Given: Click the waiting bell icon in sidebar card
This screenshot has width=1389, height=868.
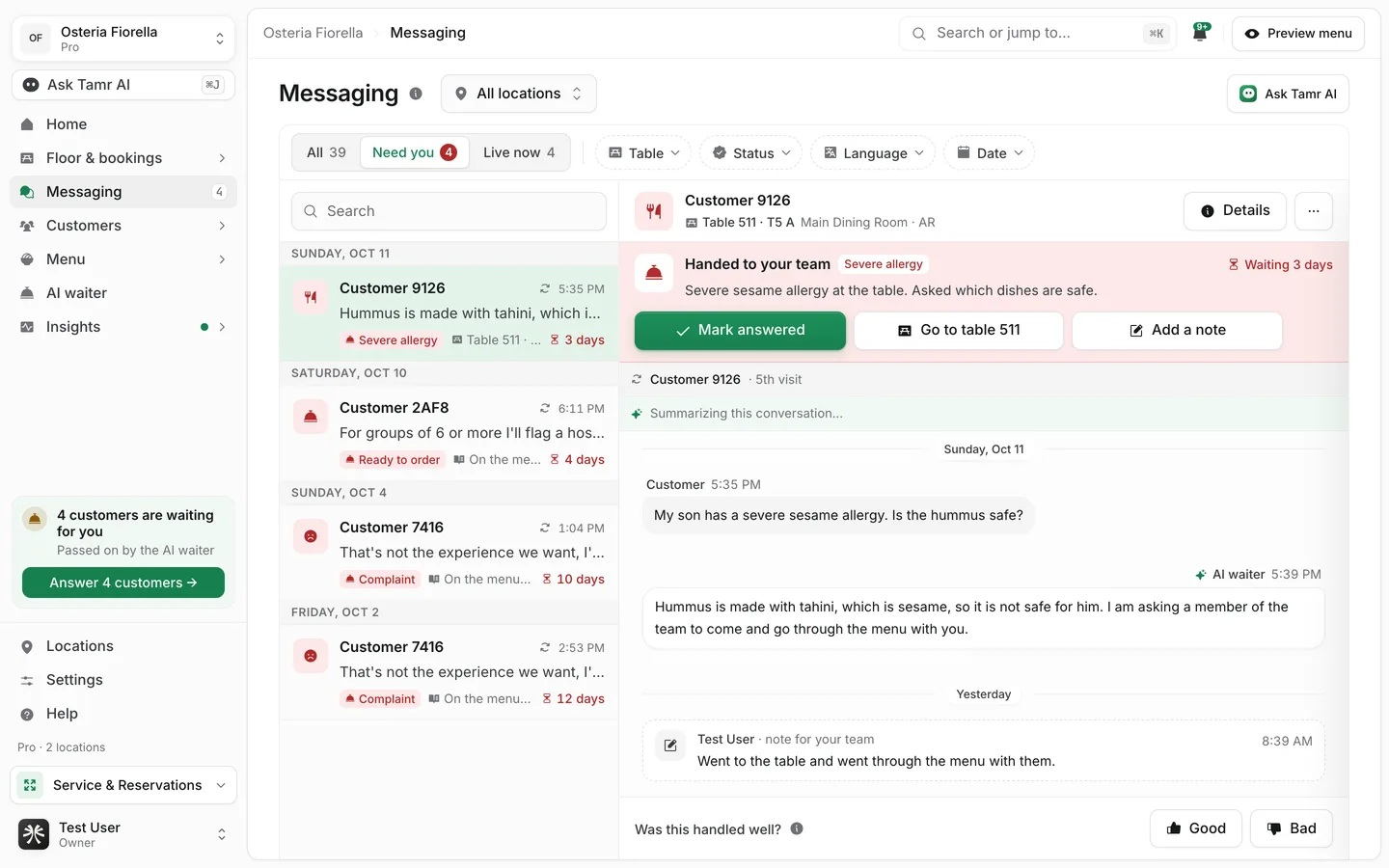Looking at the screenshot, I should click(x=35, y=519).
